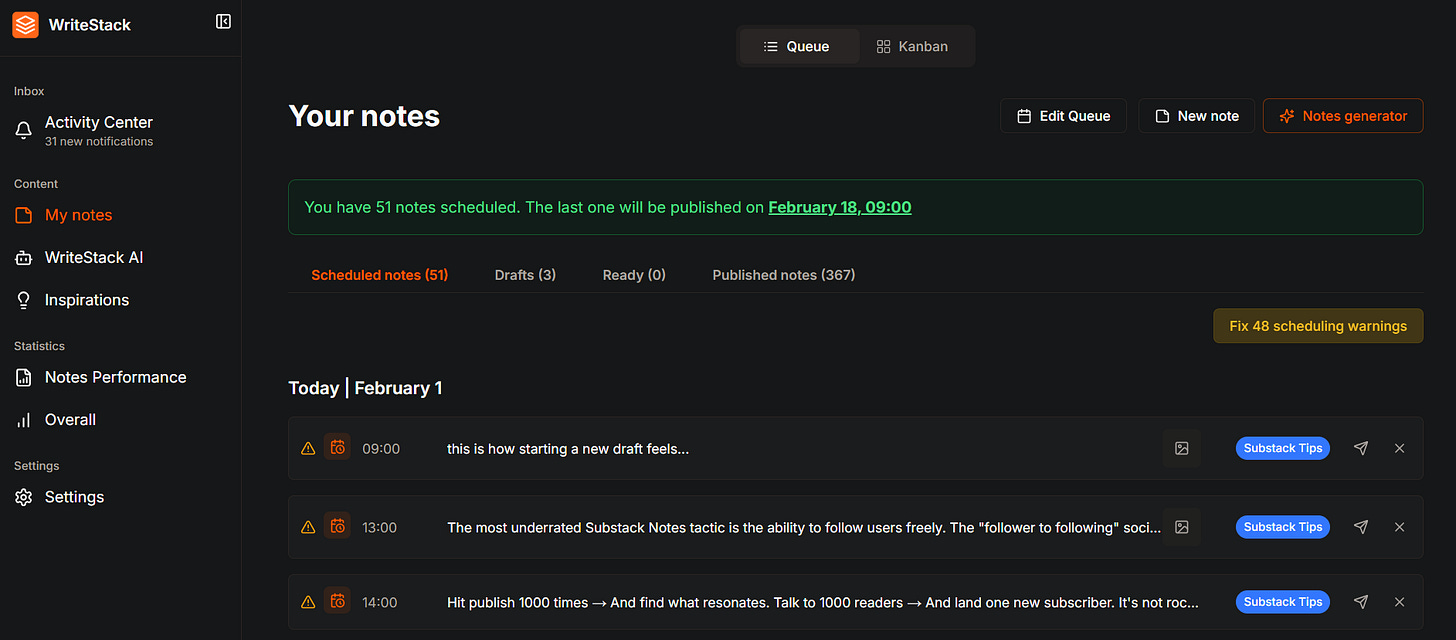This screenshot has width=1456, height=640.
Task: Open note "this is how starting a new draft feels..."
Action: 568,449
